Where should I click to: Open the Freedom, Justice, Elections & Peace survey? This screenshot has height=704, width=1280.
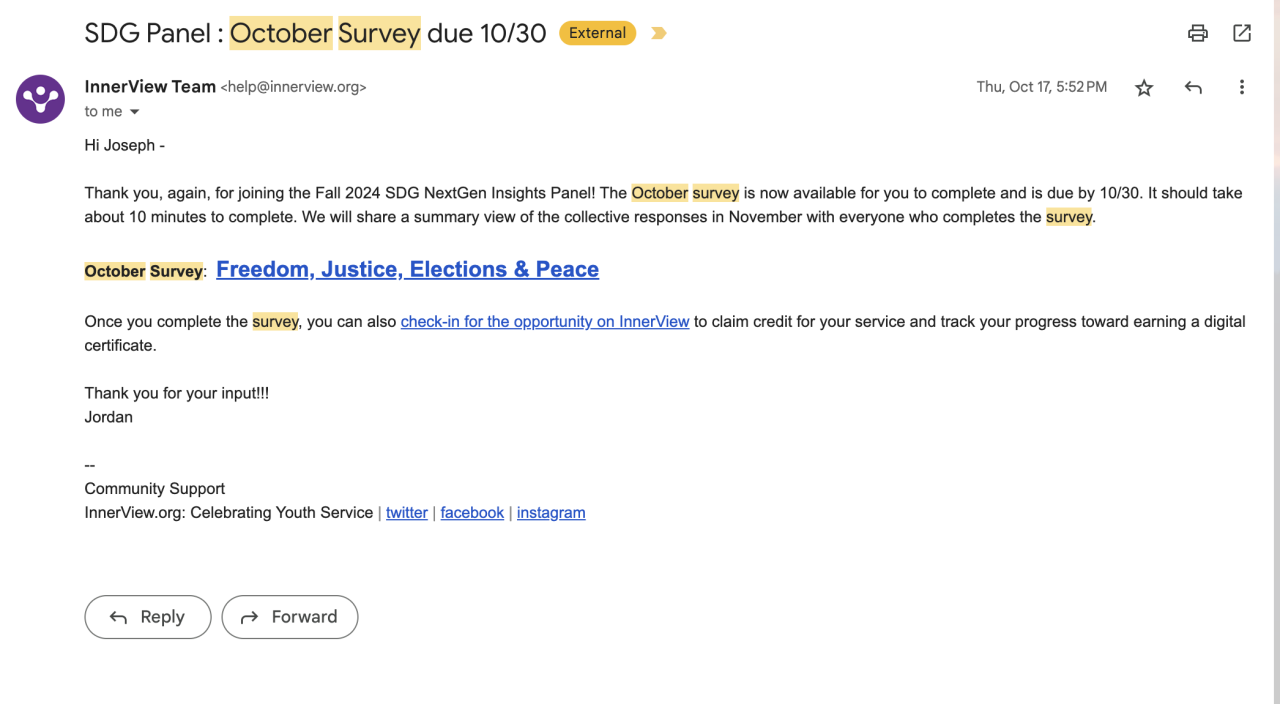tap(407, 269)
